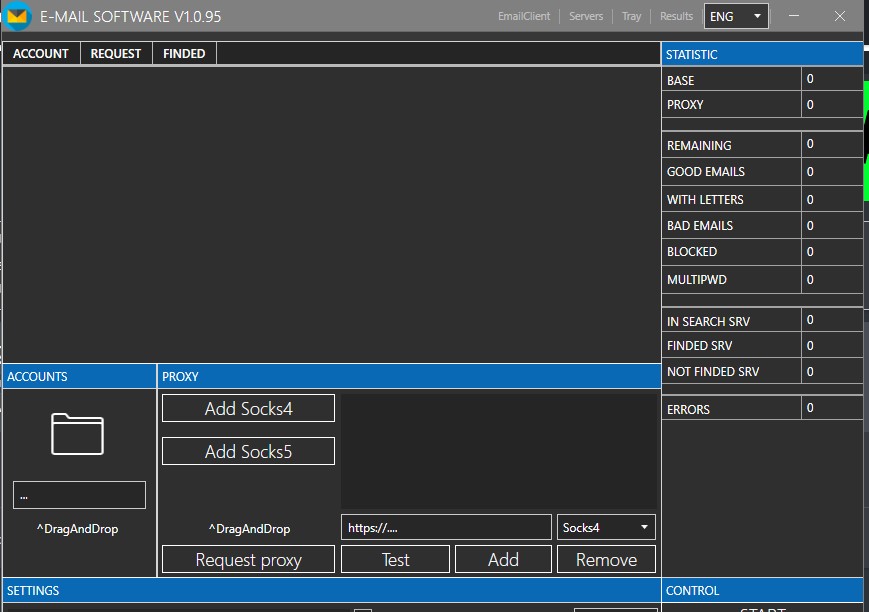Open the FINDED tab

coord(184,54)
